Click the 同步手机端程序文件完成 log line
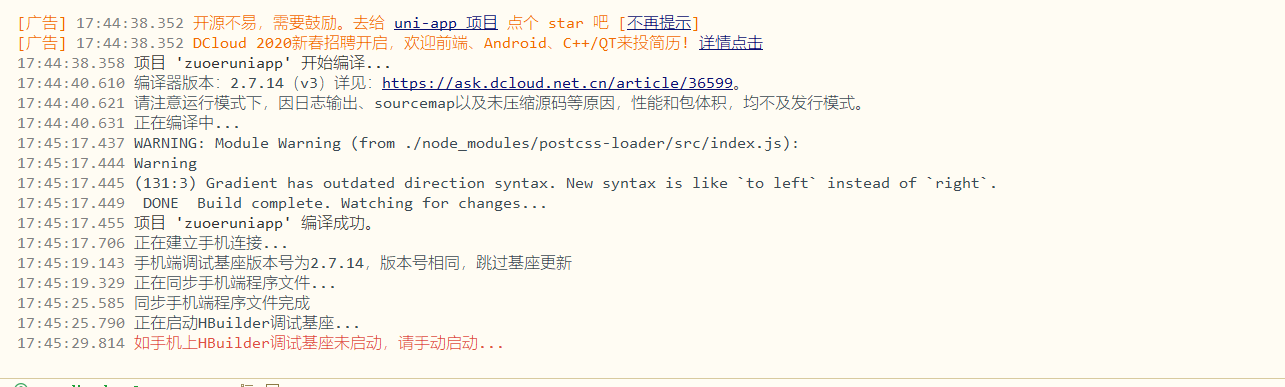Image resolution: width=1285 pixels, height=387 pixels. point(163,303)
